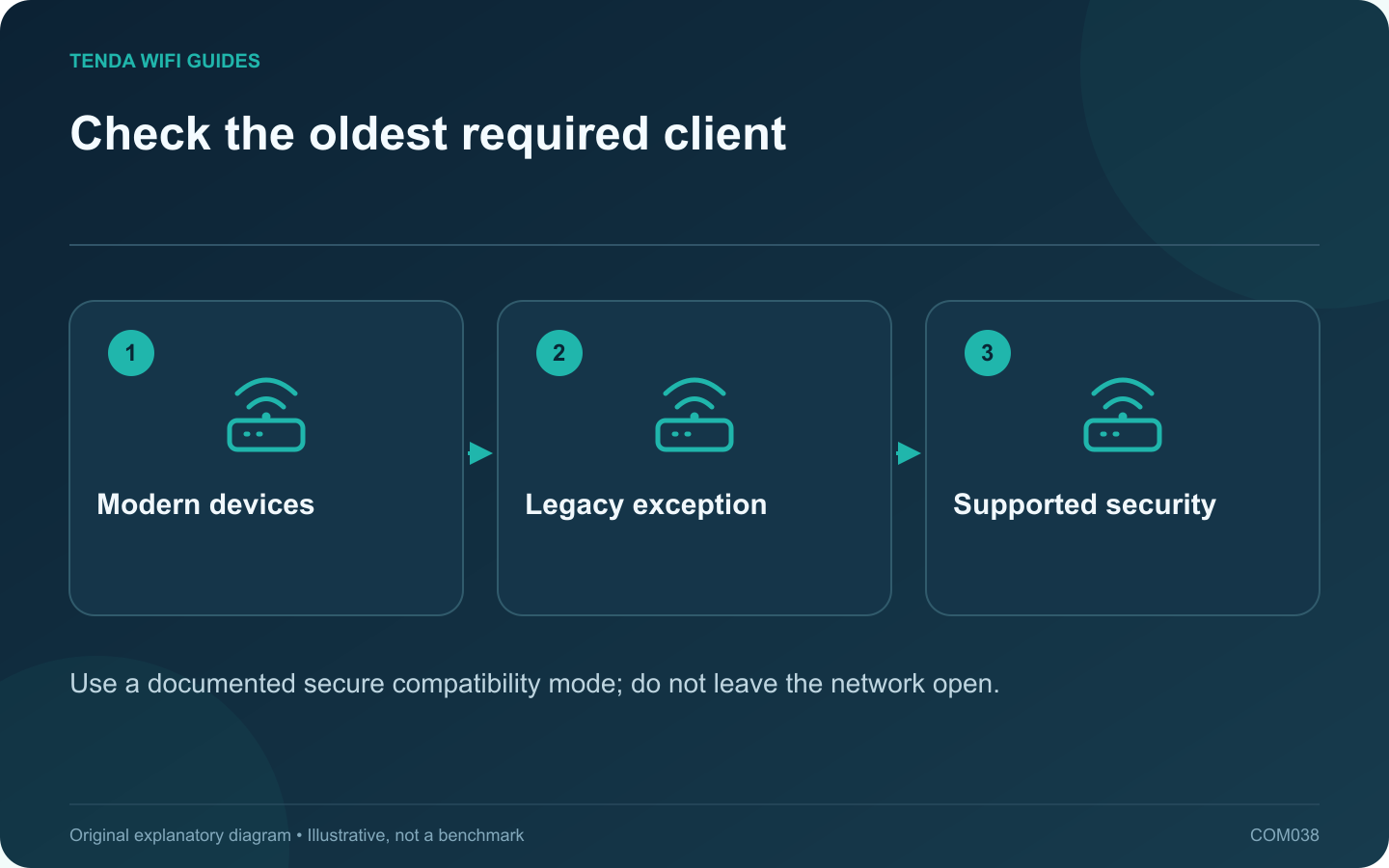Image resolution: width=1389 pixels, height=868 pixels.
Task: Select the number 3 step badge
Action: click(988, 353)
